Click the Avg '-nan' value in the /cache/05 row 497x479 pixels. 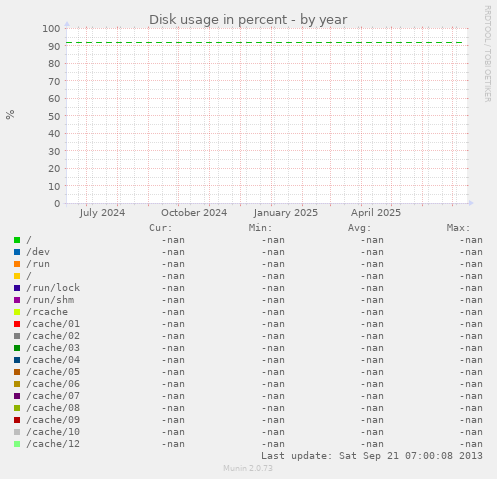pos(372,372)
